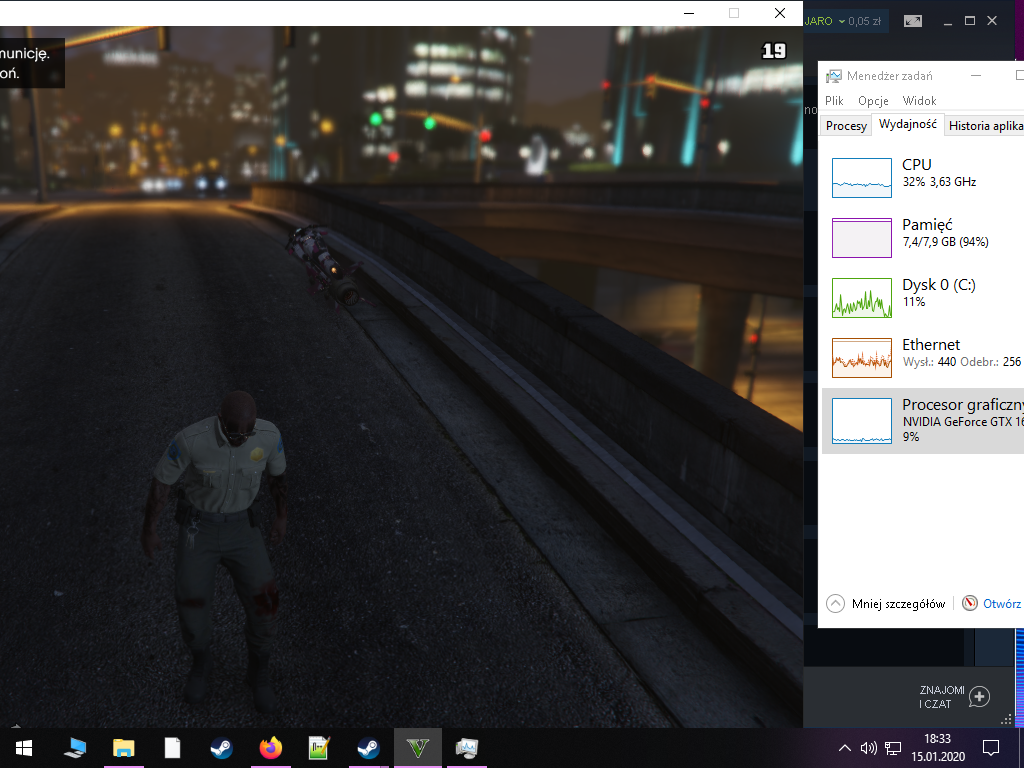
Task: Click the Steam taskbar icon beside GTA V
Action: click(368, 748)
